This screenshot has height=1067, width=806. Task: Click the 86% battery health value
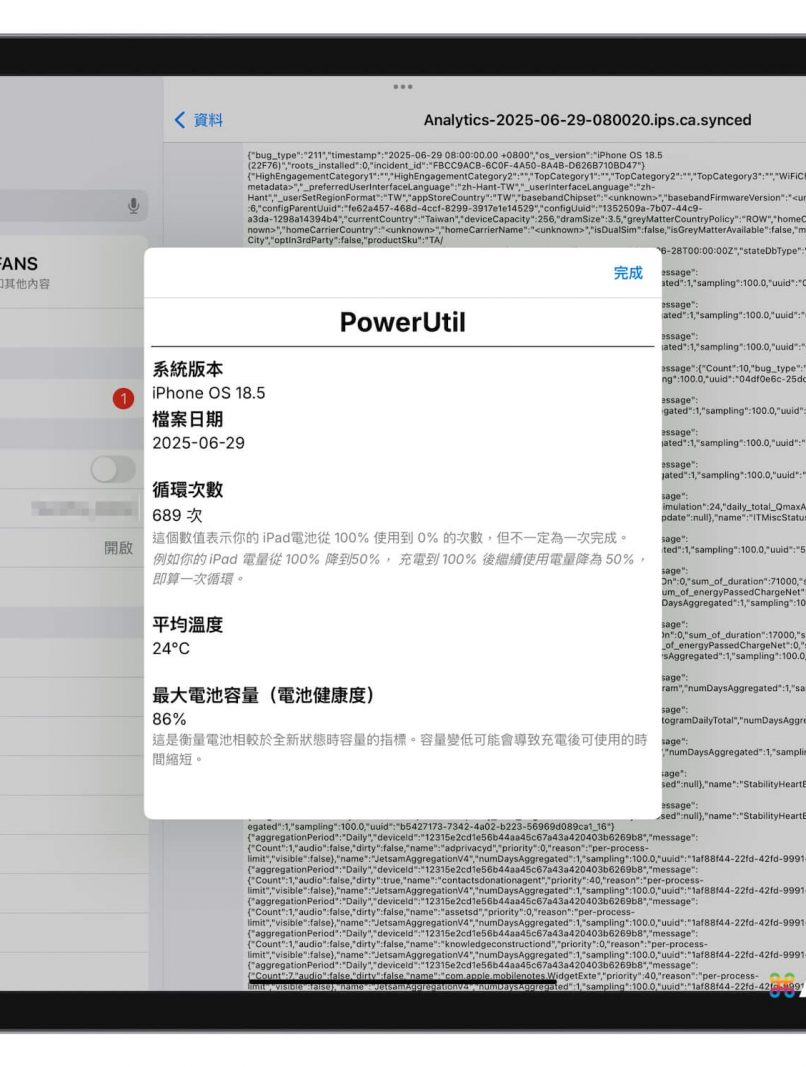[169, 719]
